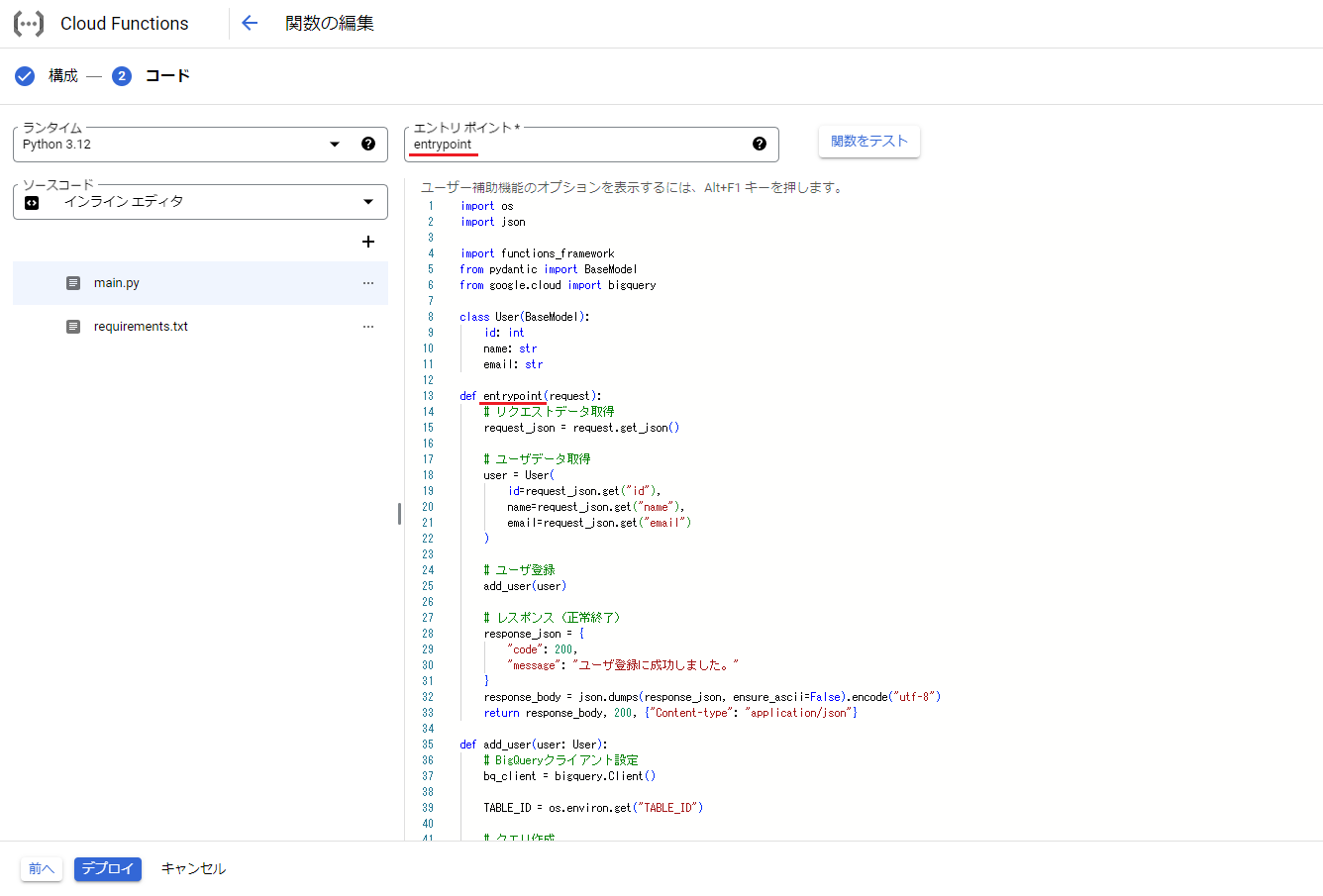Click the '# リクエストデータ取得' comment

(x=549, y=412)
